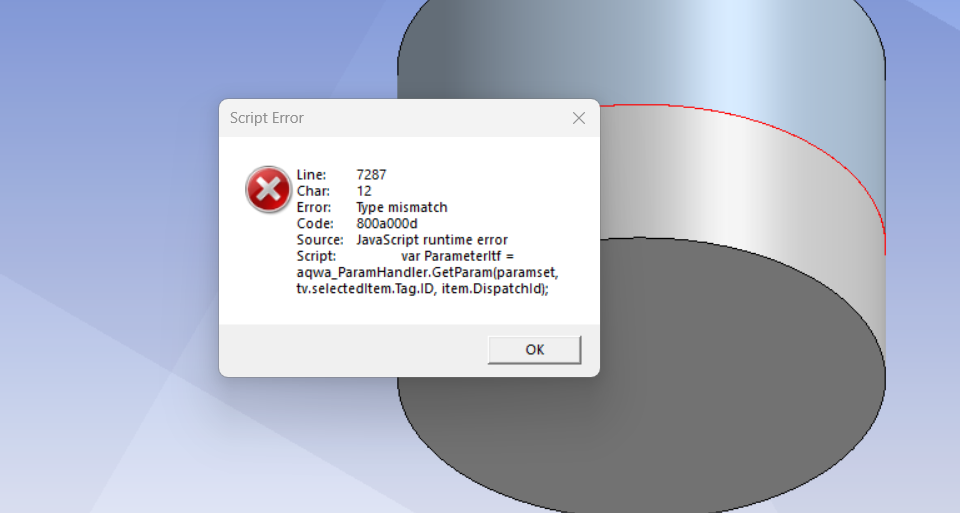Close the Script Error dialog with X
Viewport: 960px width, 513px height.
(579, 118)
